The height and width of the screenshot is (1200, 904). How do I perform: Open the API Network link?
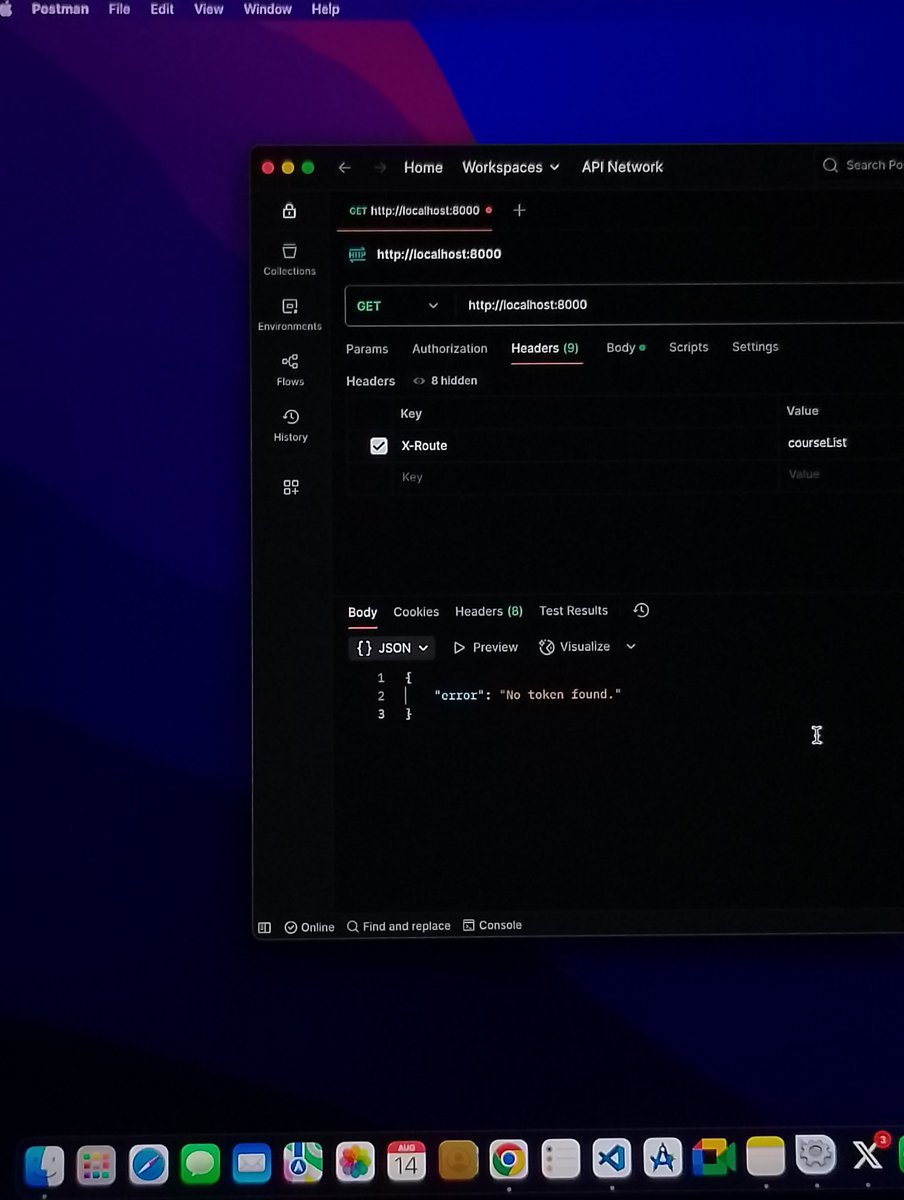(622, 167)
